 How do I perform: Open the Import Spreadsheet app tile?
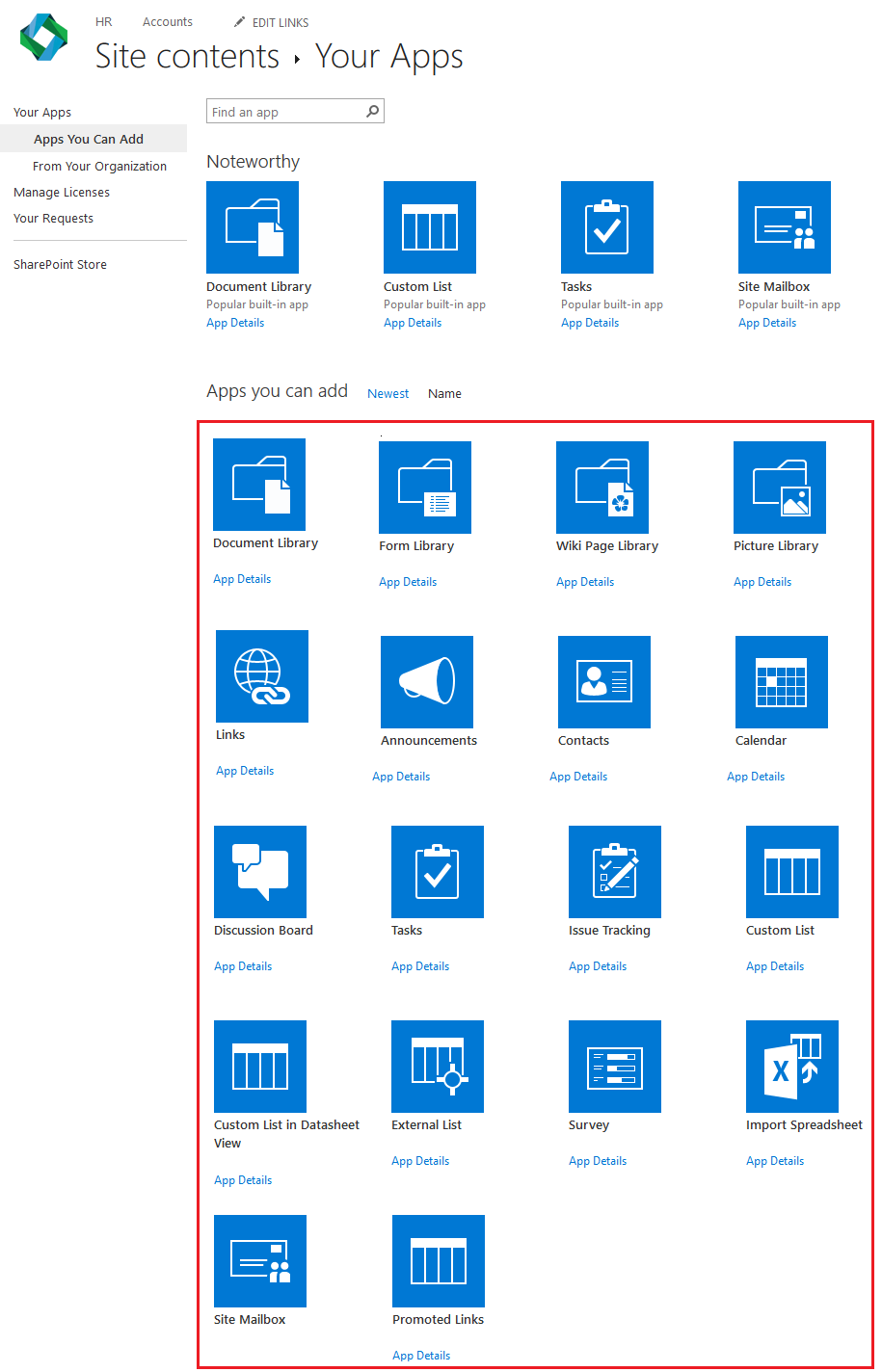791,1067
